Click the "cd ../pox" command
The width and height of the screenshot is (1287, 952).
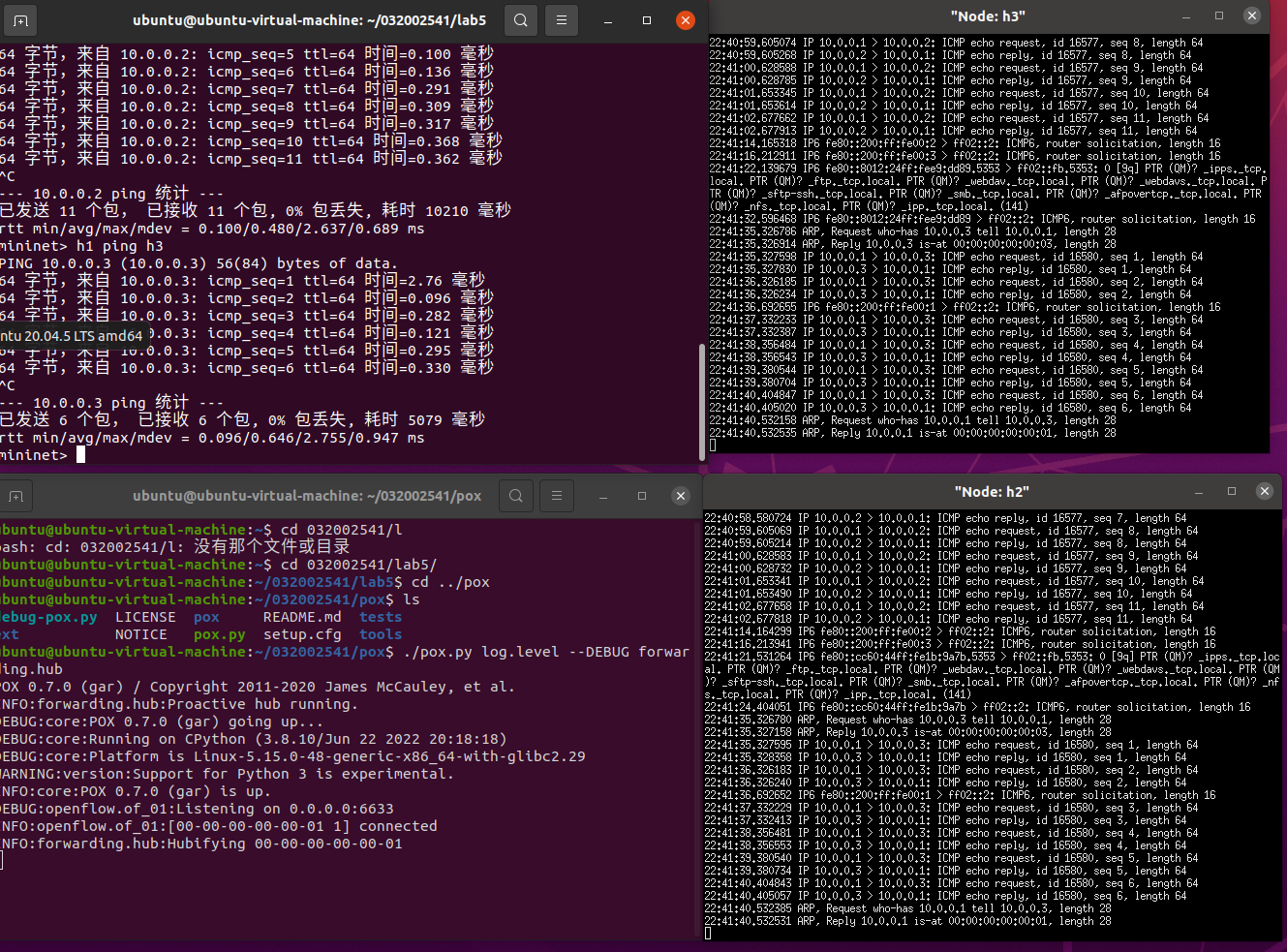[x=450, y=582]
